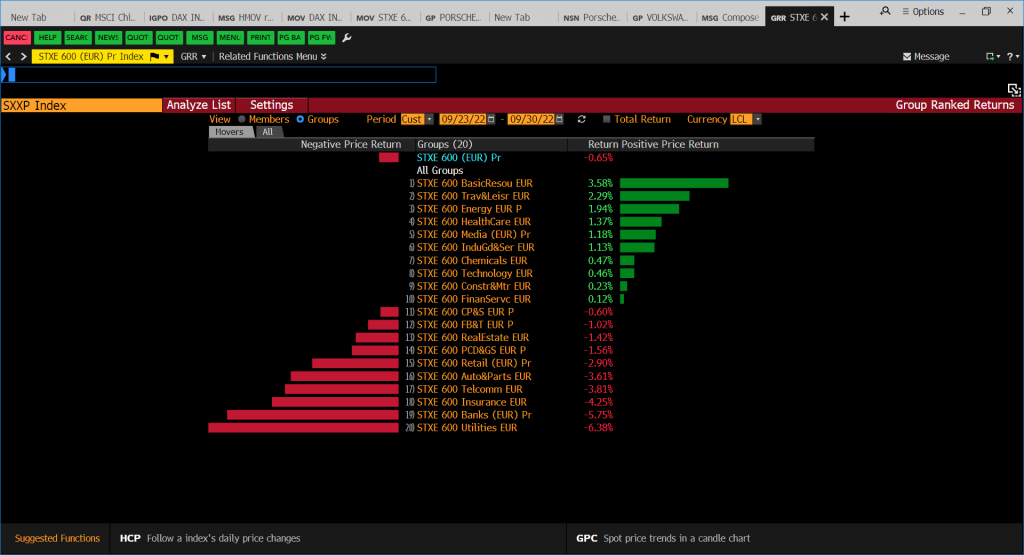Enable the Total Return checkbox

tap(607, 119)
